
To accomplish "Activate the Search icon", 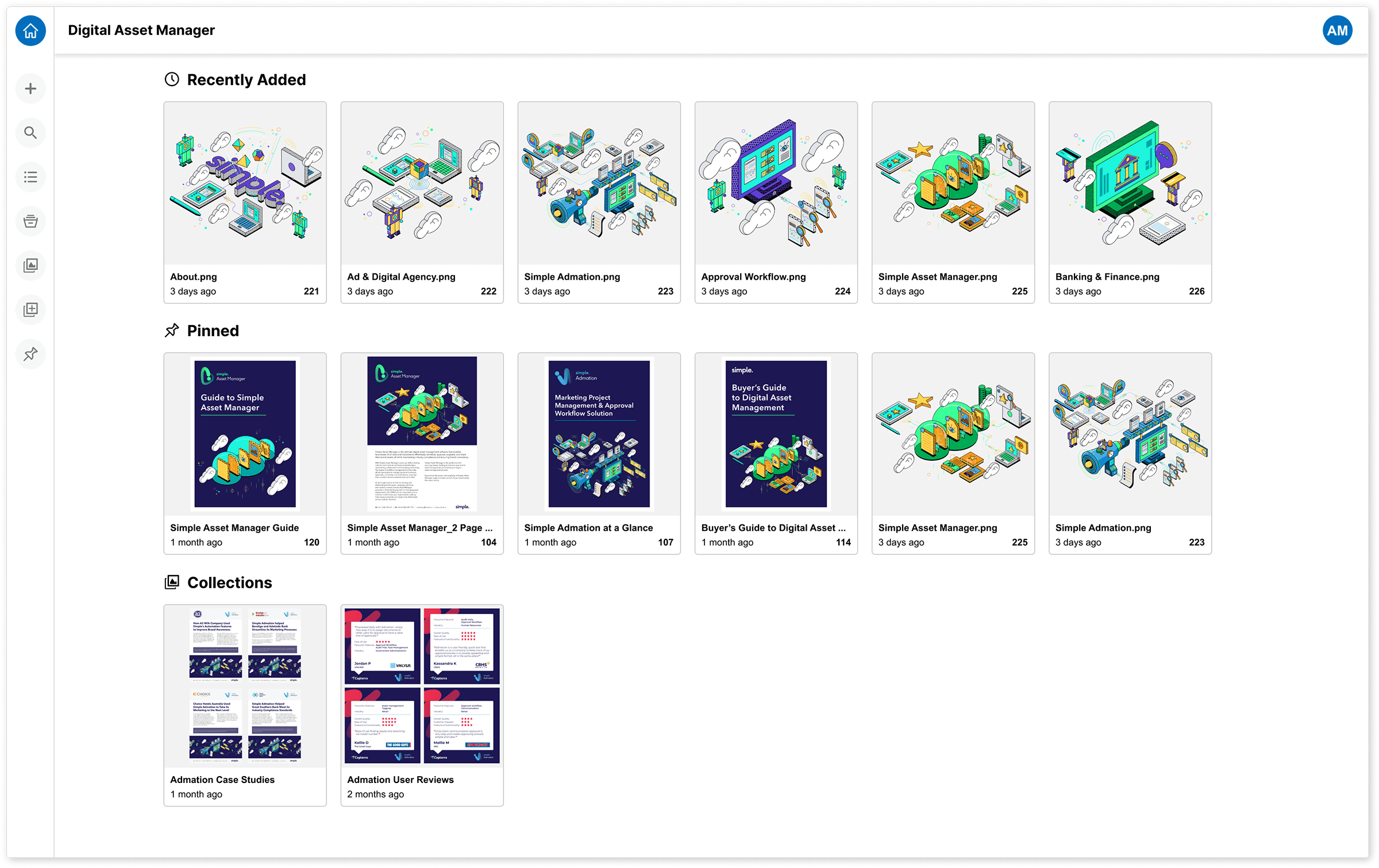I will coord(30,133).
